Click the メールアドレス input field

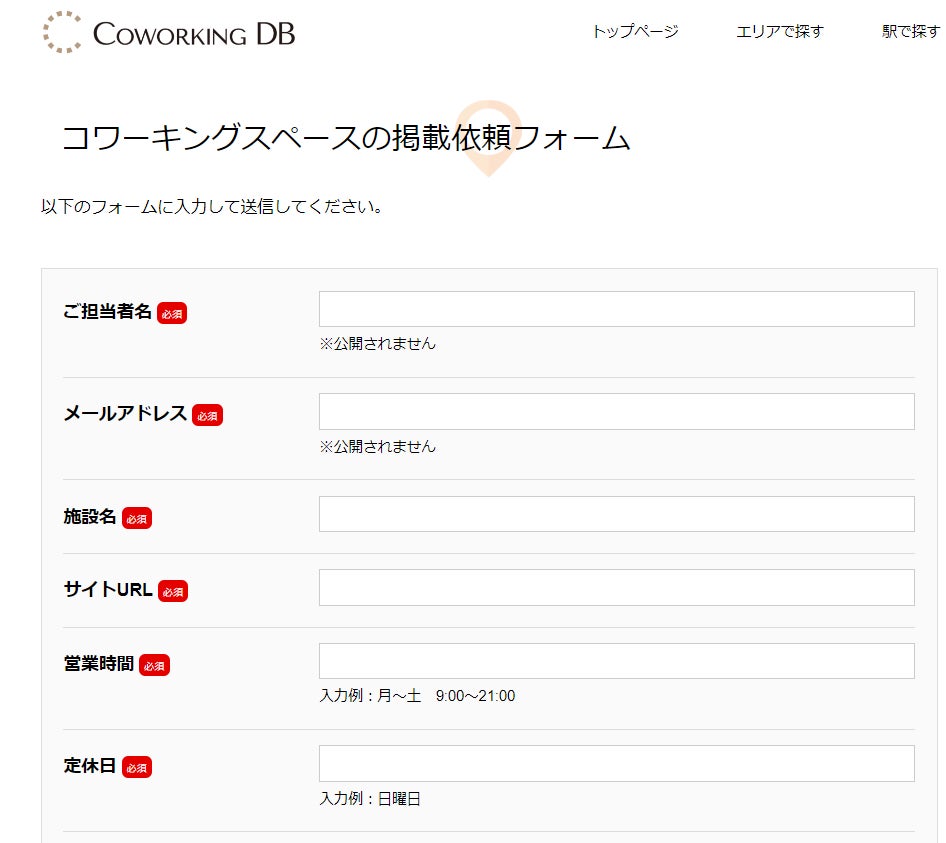617,412
